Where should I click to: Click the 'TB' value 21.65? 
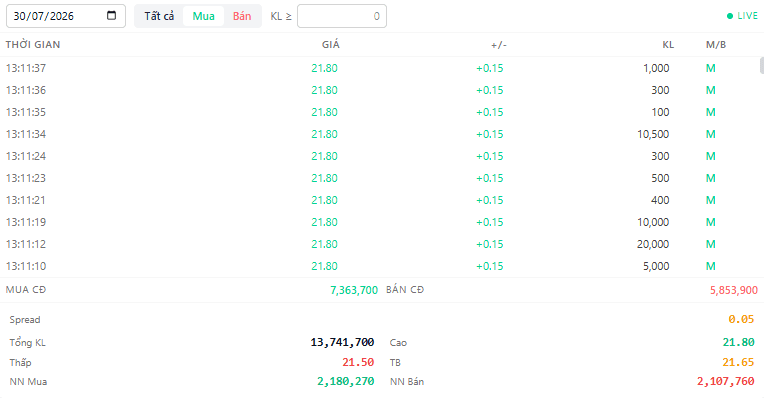click(738, 362)
